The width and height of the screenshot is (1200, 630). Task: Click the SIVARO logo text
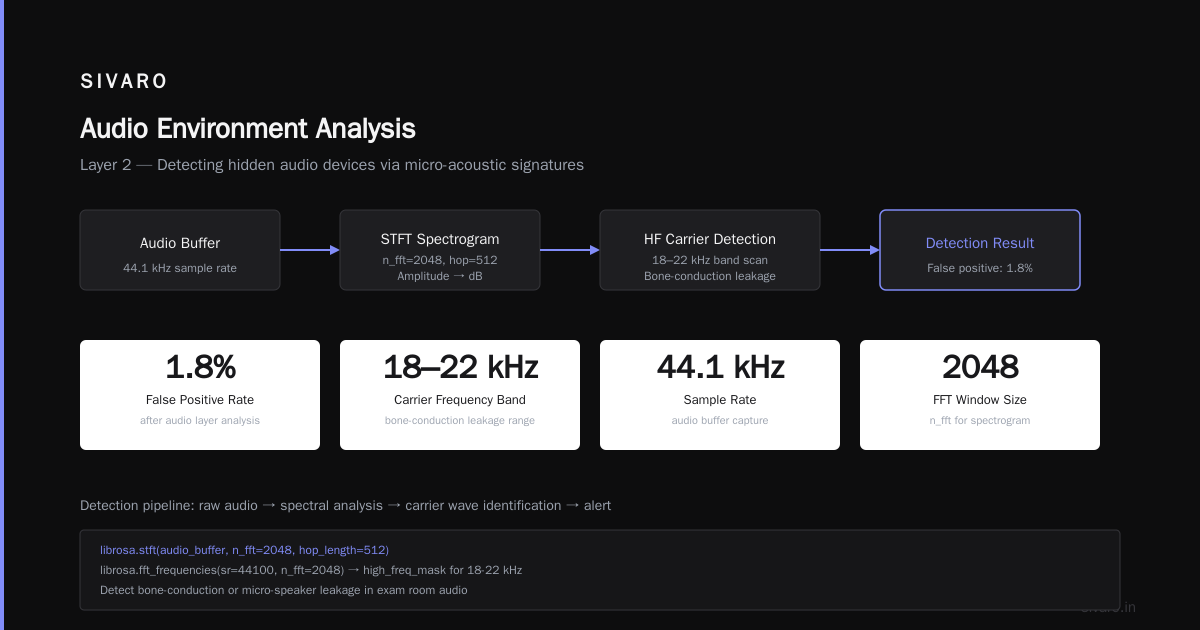click(124, 82)
